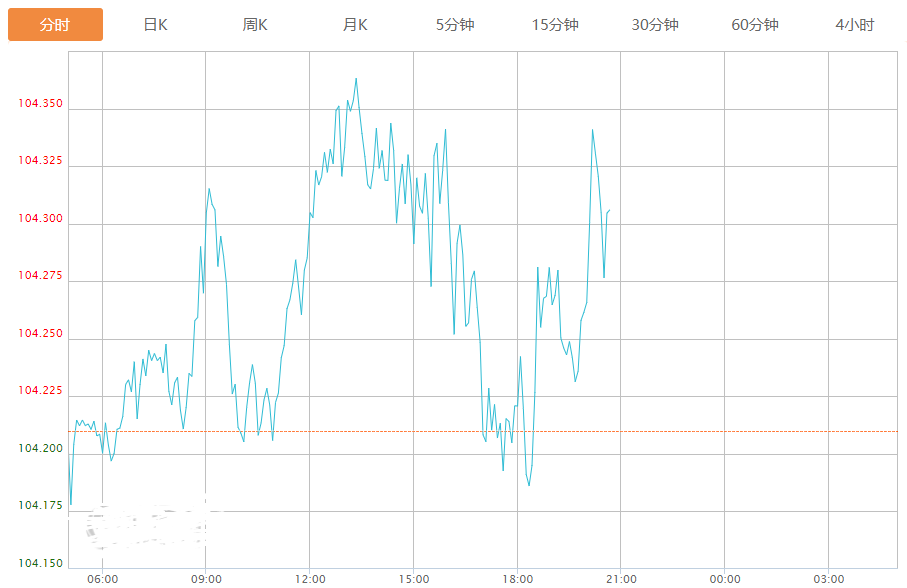Click the 12:00 time axis label
Image resolution: width=907 pixels, height=588 pixels.
[310, 579]
